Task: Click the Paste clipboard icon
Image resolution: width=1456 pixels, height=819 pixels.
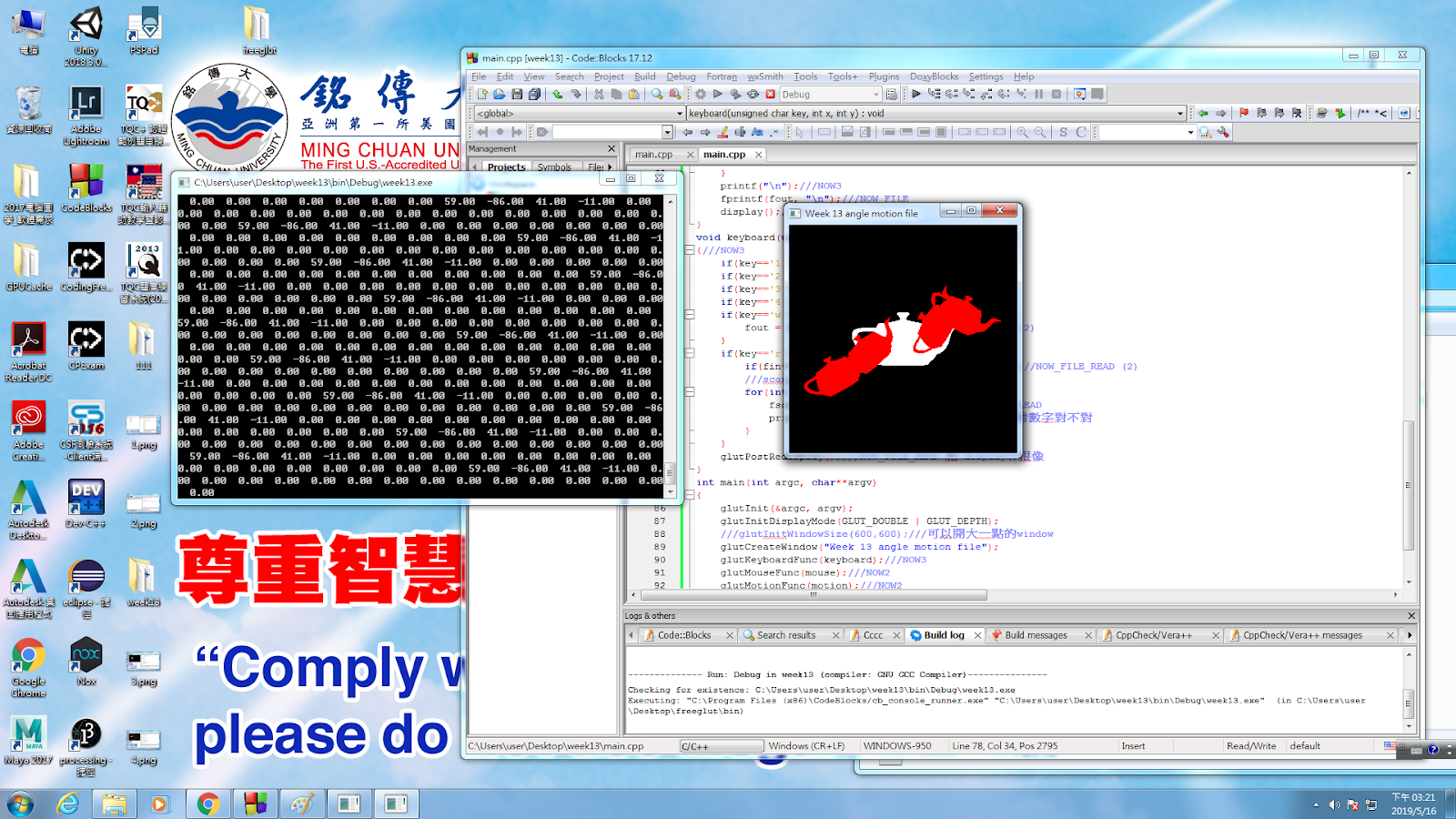Action: [634, 94]
